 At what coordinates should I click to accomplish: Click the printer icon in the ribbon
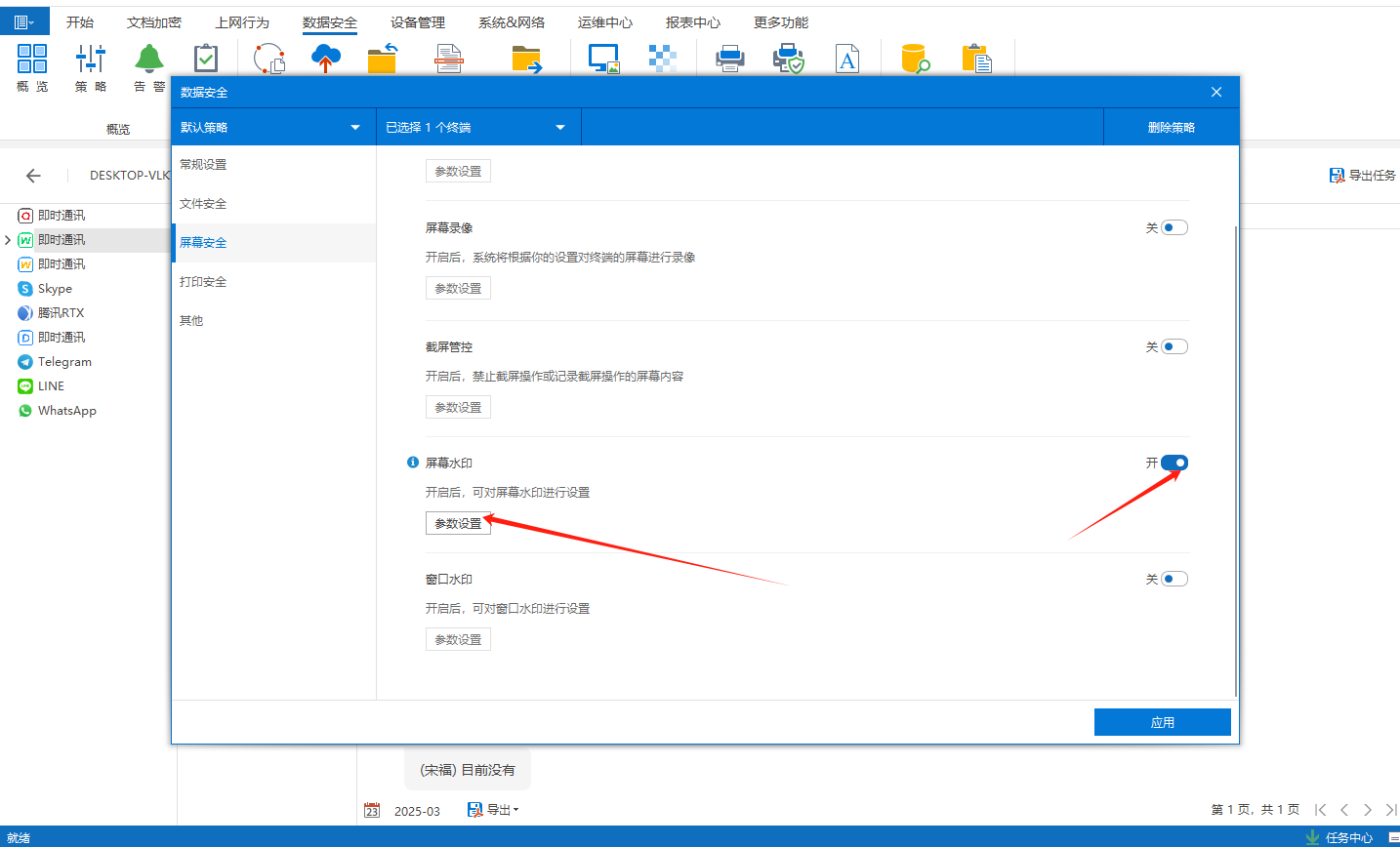729,60
